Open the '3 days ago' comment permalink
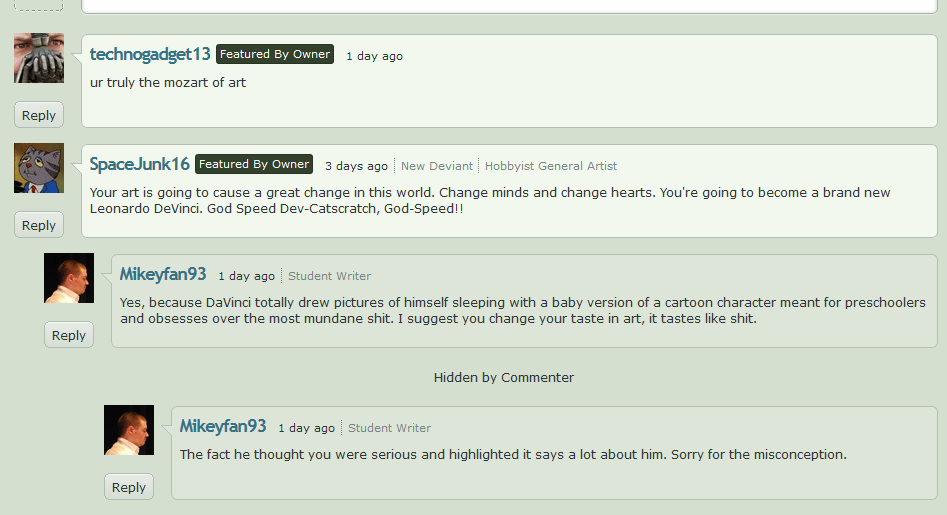The height and width of the screenshot is (515, 947). click(x=356, y=166)
